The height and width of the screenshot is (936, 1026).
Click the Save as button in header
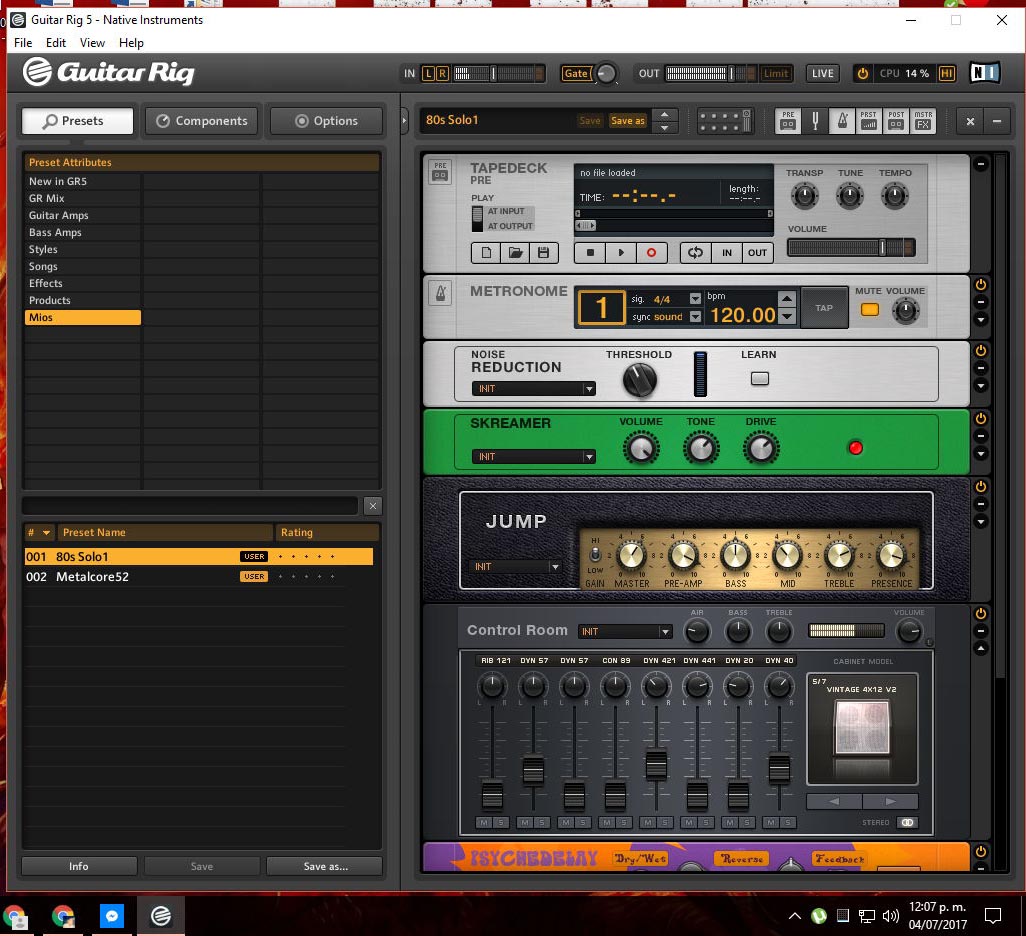pyautogui.click(x=628, y=120)
